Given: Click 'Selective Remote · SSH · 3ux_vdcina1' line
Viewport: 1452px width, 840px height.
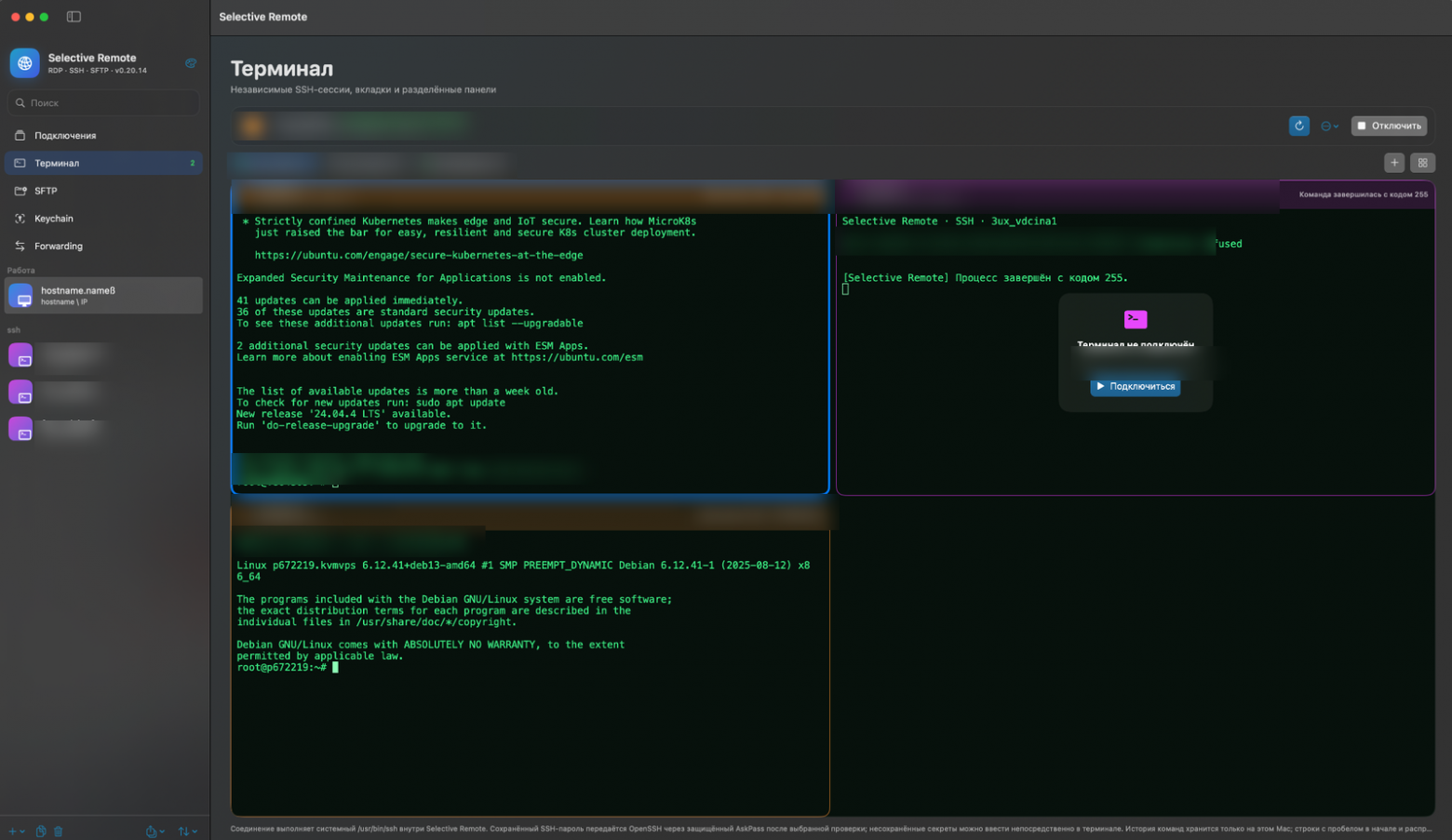Looking at the screenshot, I should [949, 221].
